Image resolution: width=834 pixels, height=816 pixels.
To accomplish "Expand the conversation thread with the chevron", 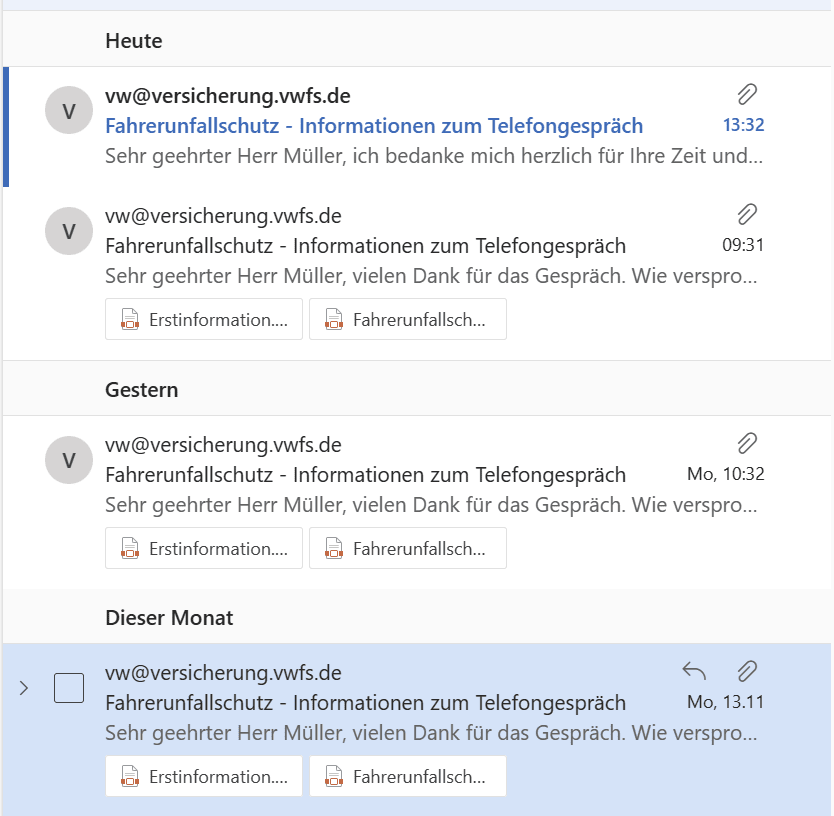I will tap(23, 688).
